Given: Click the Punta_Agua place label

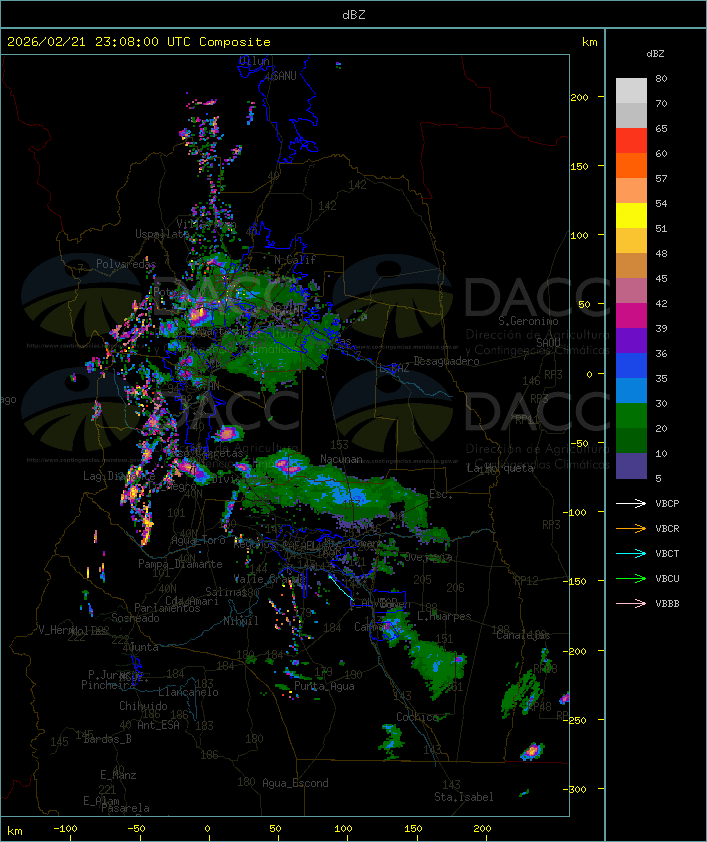Looking at the screenshot, I should pyautogui.click(x=324, y=686).
